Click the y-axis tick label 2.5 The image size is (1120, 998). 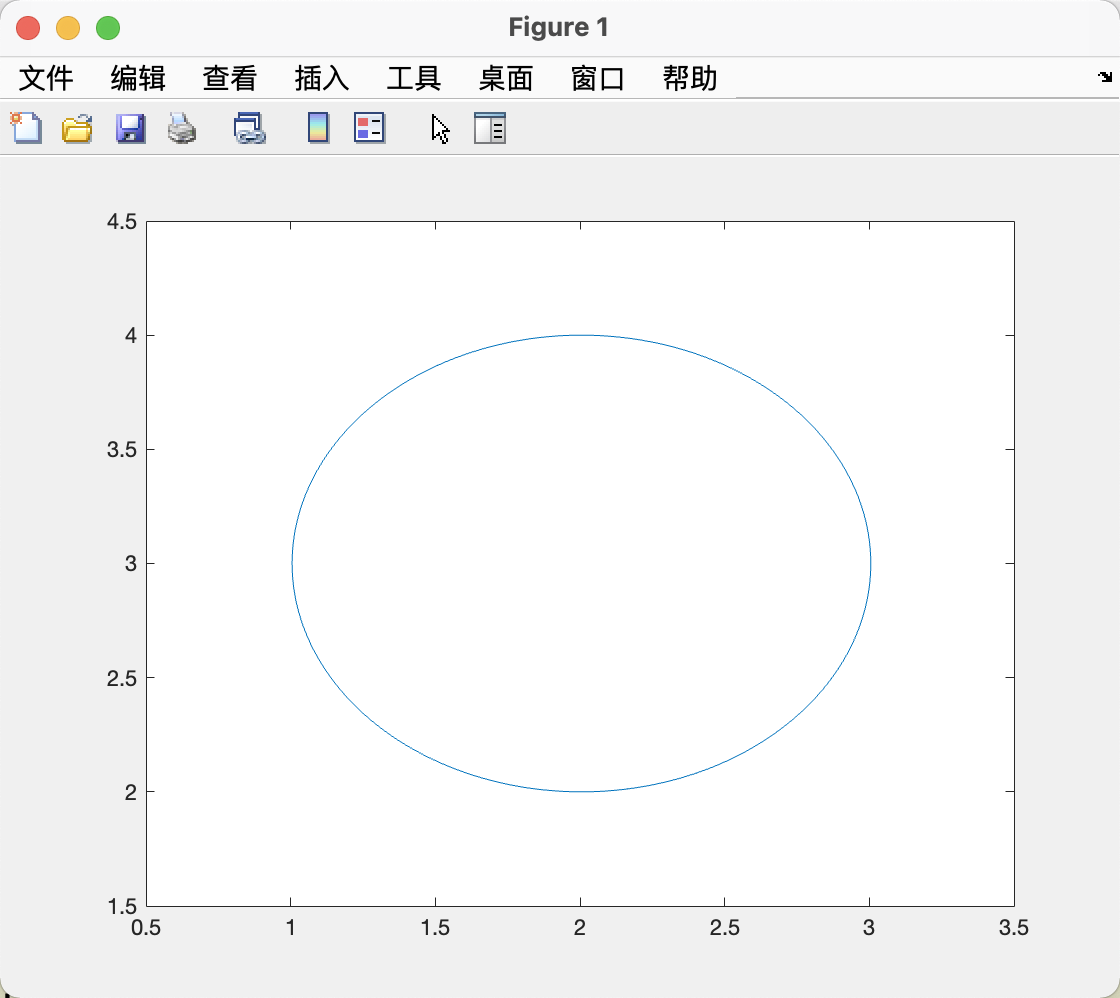click(x=121, y=678)
